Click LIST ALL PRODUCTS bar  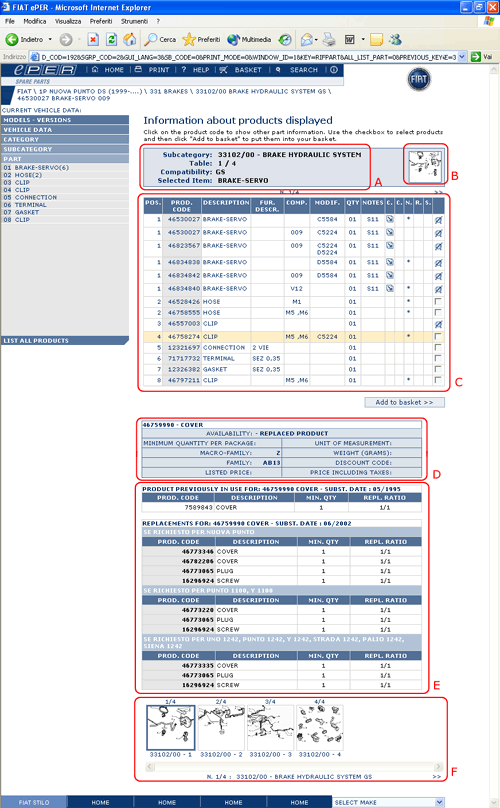click(x=65, y=341)
